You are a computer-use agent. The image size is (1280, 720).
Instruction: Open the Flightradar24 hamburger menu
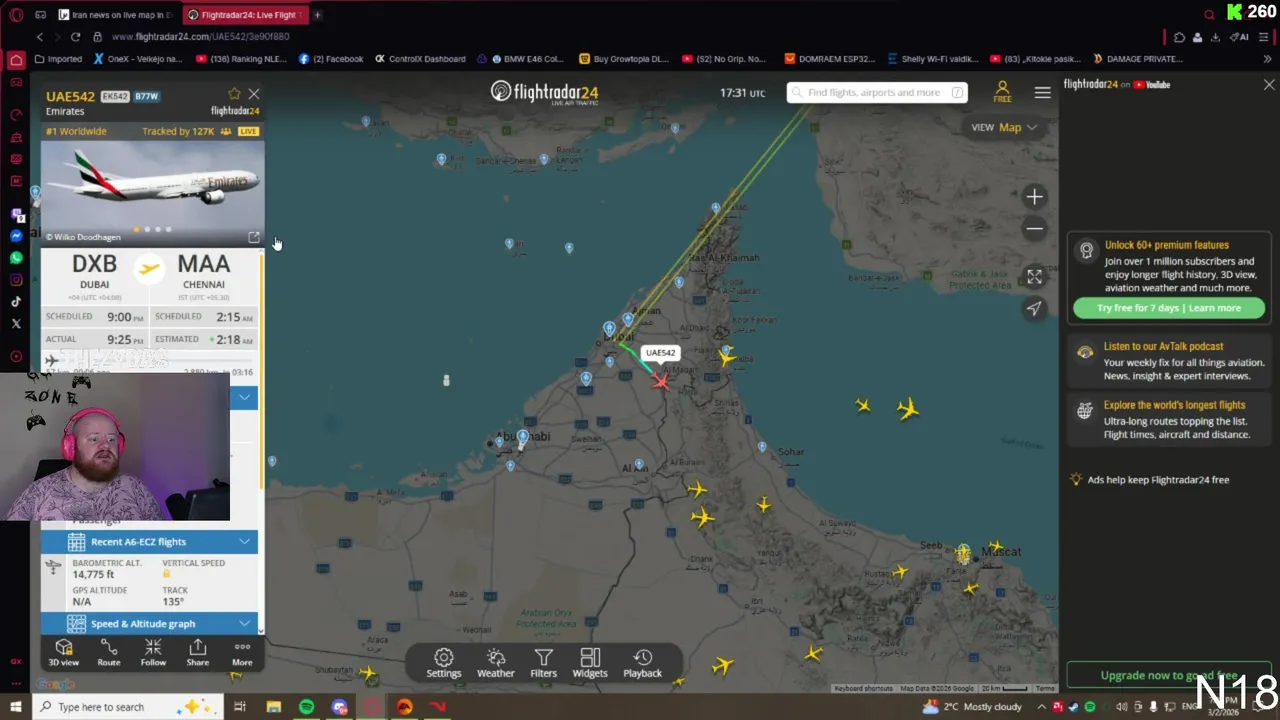[x=1042, y=92]
